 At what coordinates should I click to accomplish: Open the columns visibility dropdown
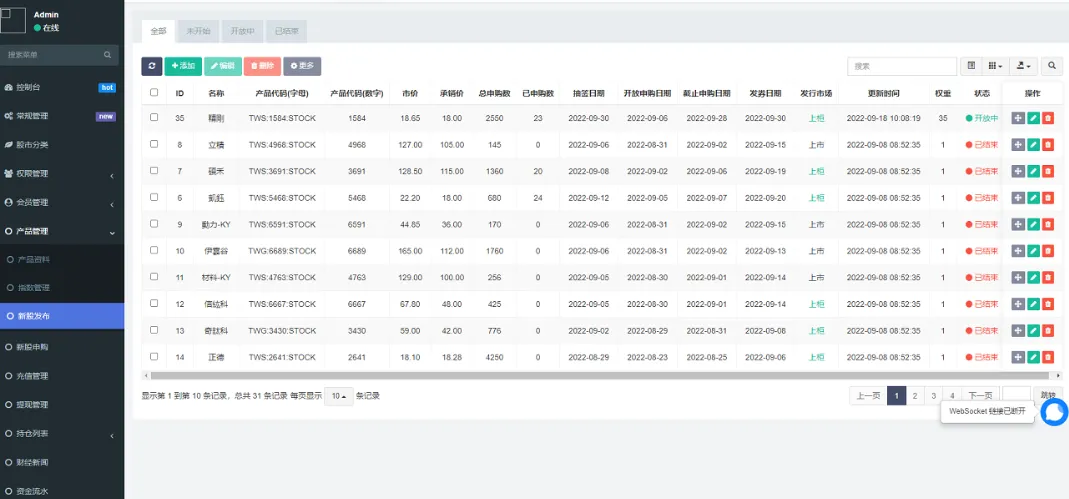point(996,66)
